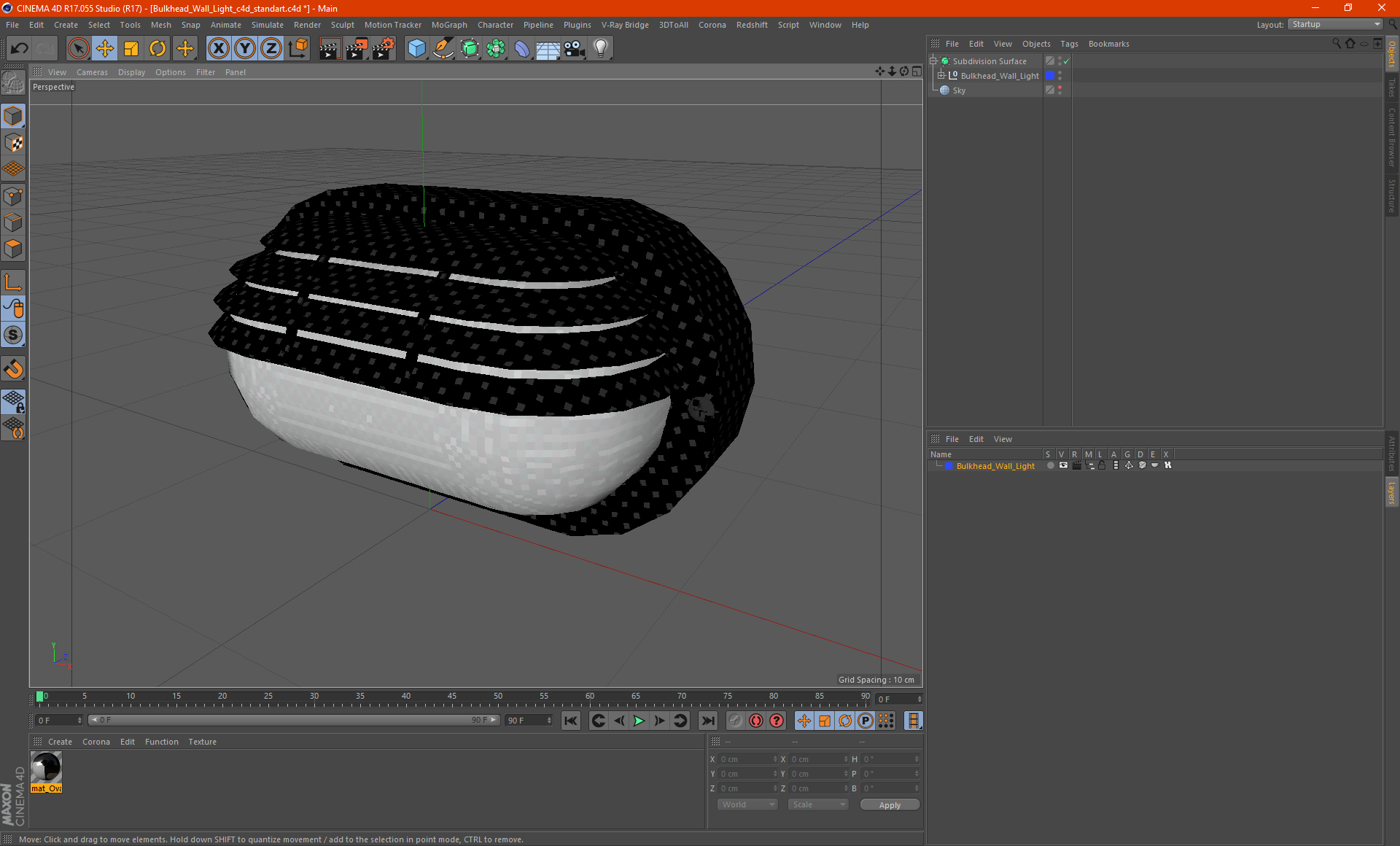Screen dimensions: 1400x846
Task: Select the Move tool in toolbar
Action: tap(105, 49)
